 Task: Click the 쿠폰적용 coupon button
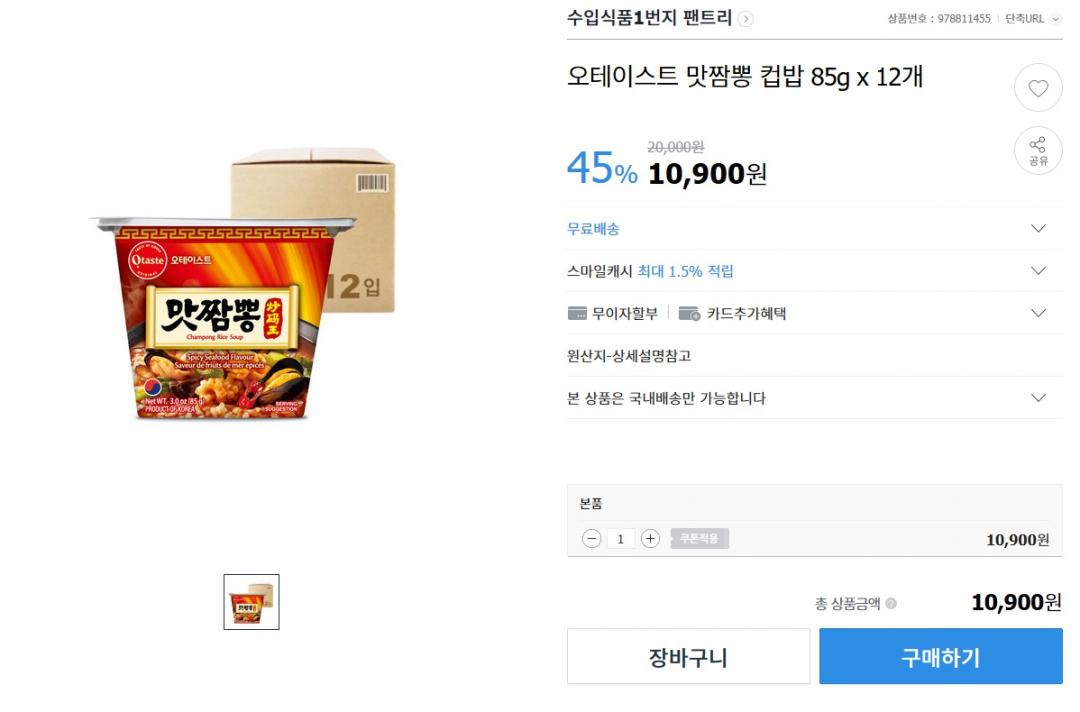click(699, 539)
